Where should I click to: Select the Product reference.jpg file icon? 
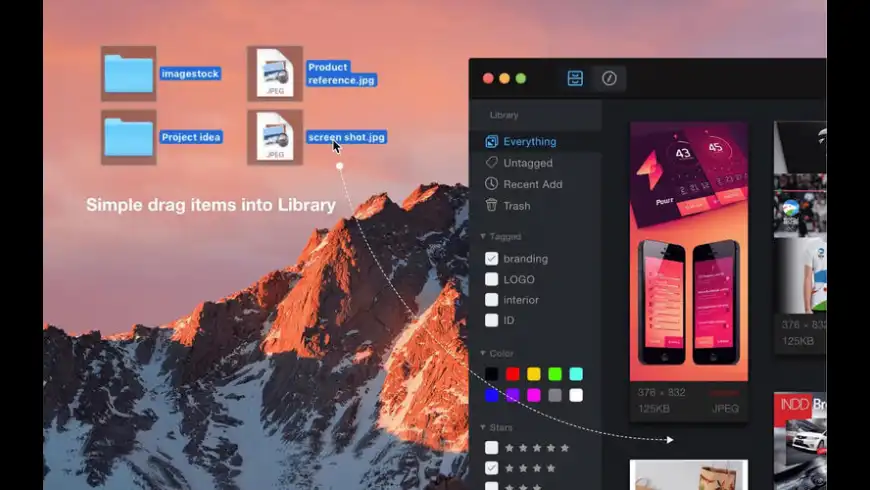pyautogui.click(x=275, y=73)
